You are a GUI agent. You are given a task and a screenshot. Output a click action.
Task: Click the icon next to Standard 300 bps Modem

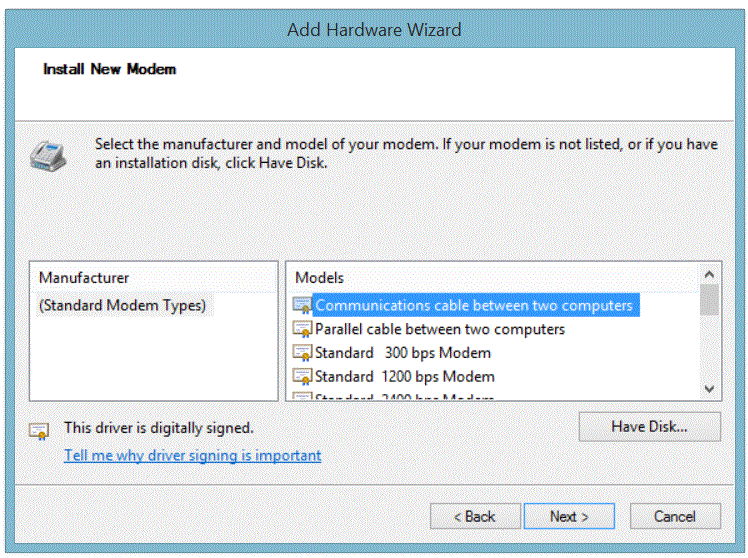point(302,353)
